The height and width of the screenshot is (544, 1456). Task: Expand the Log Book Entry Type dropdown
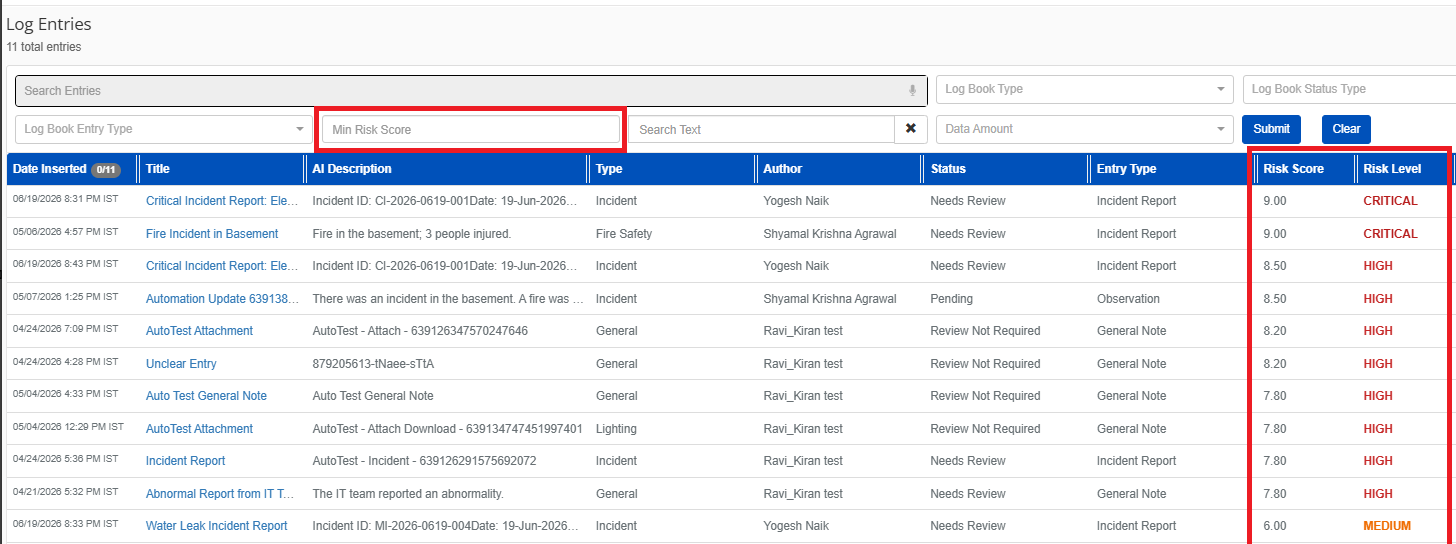click(164, 129)
